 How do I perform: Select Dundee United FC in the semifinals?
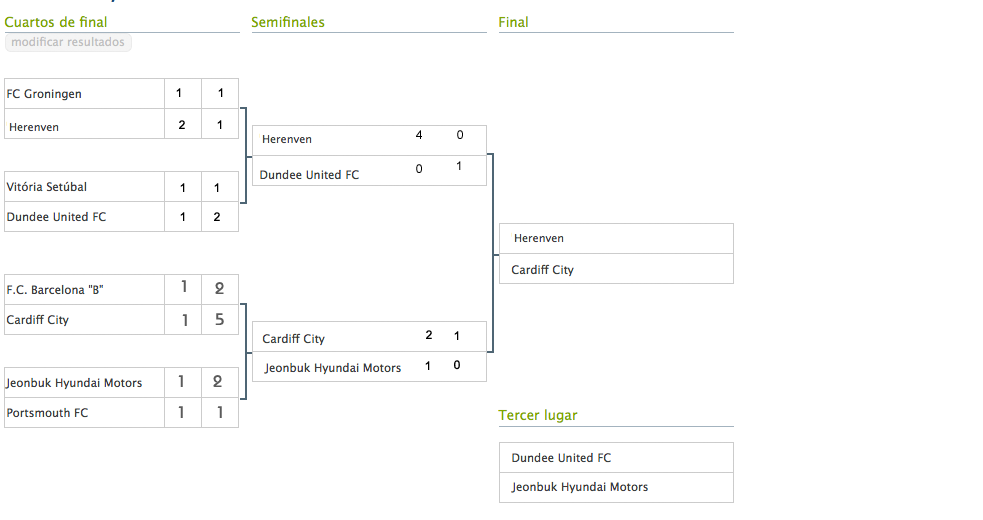click(309, 174)
